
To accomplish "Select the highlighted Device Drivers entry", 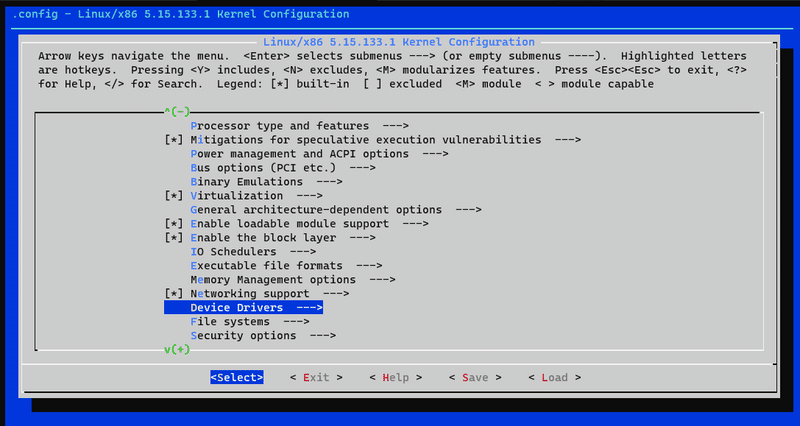I will coord(243,308).
